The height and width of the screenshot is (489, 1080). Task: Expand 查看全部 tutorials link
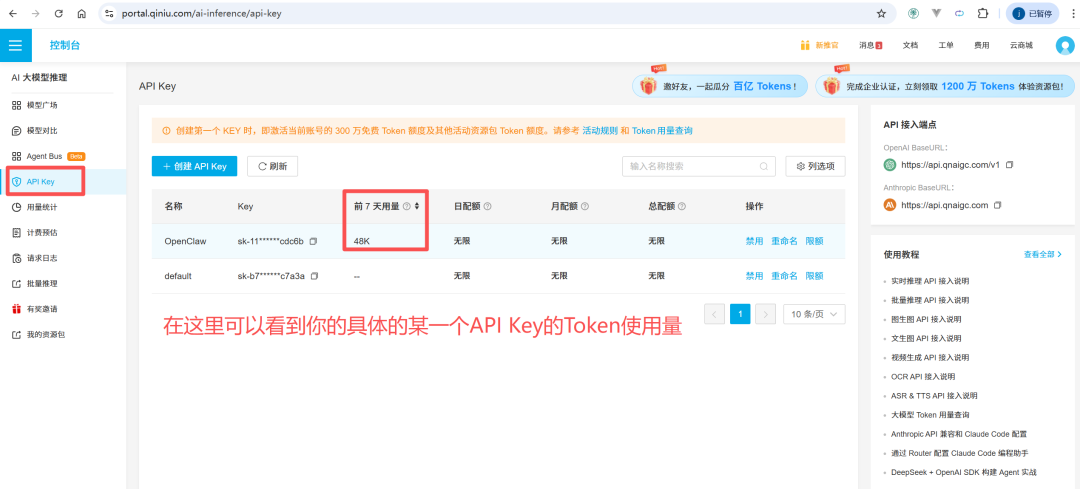1042,255
